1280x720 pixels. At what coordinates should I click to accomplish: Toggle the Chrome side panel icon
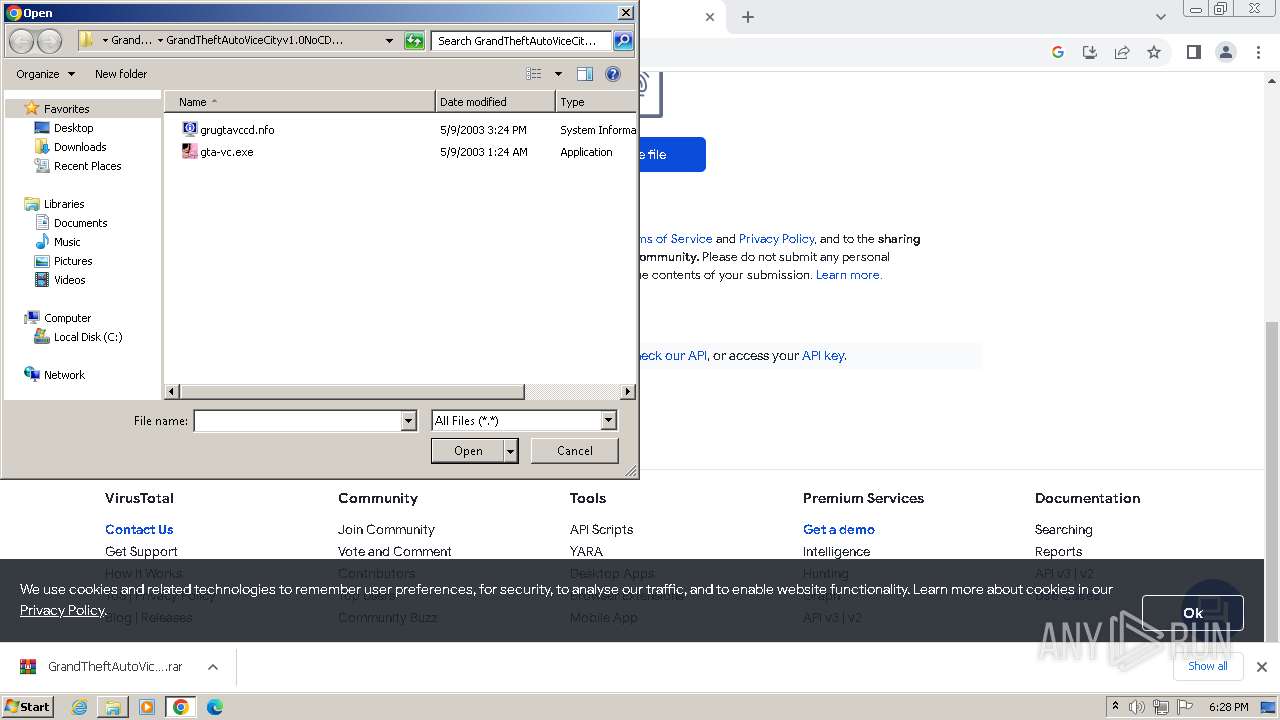1193,52
